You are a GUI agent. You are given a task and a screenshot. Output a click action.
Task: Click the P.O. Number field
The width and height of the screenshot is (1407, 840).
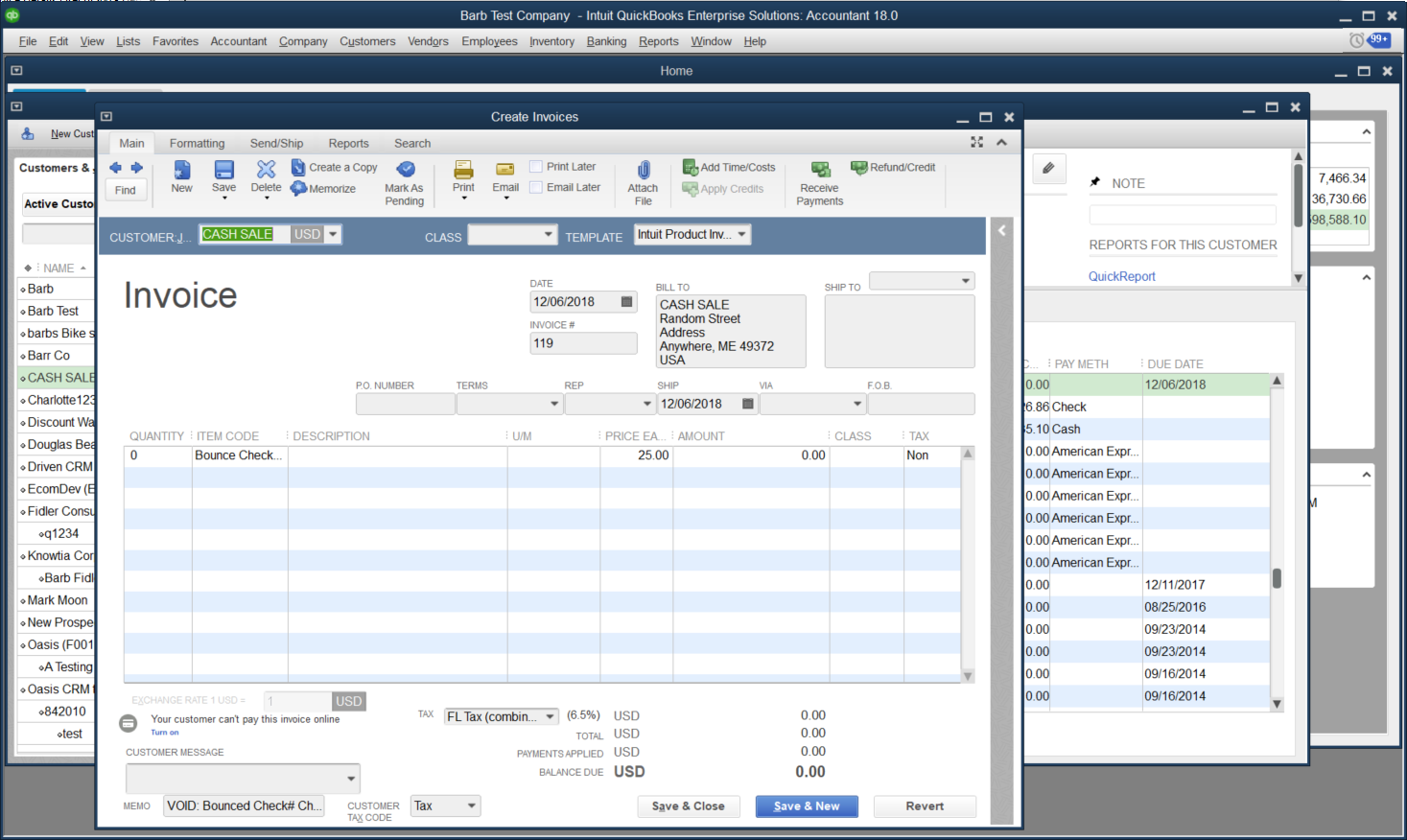coord(405,404)
